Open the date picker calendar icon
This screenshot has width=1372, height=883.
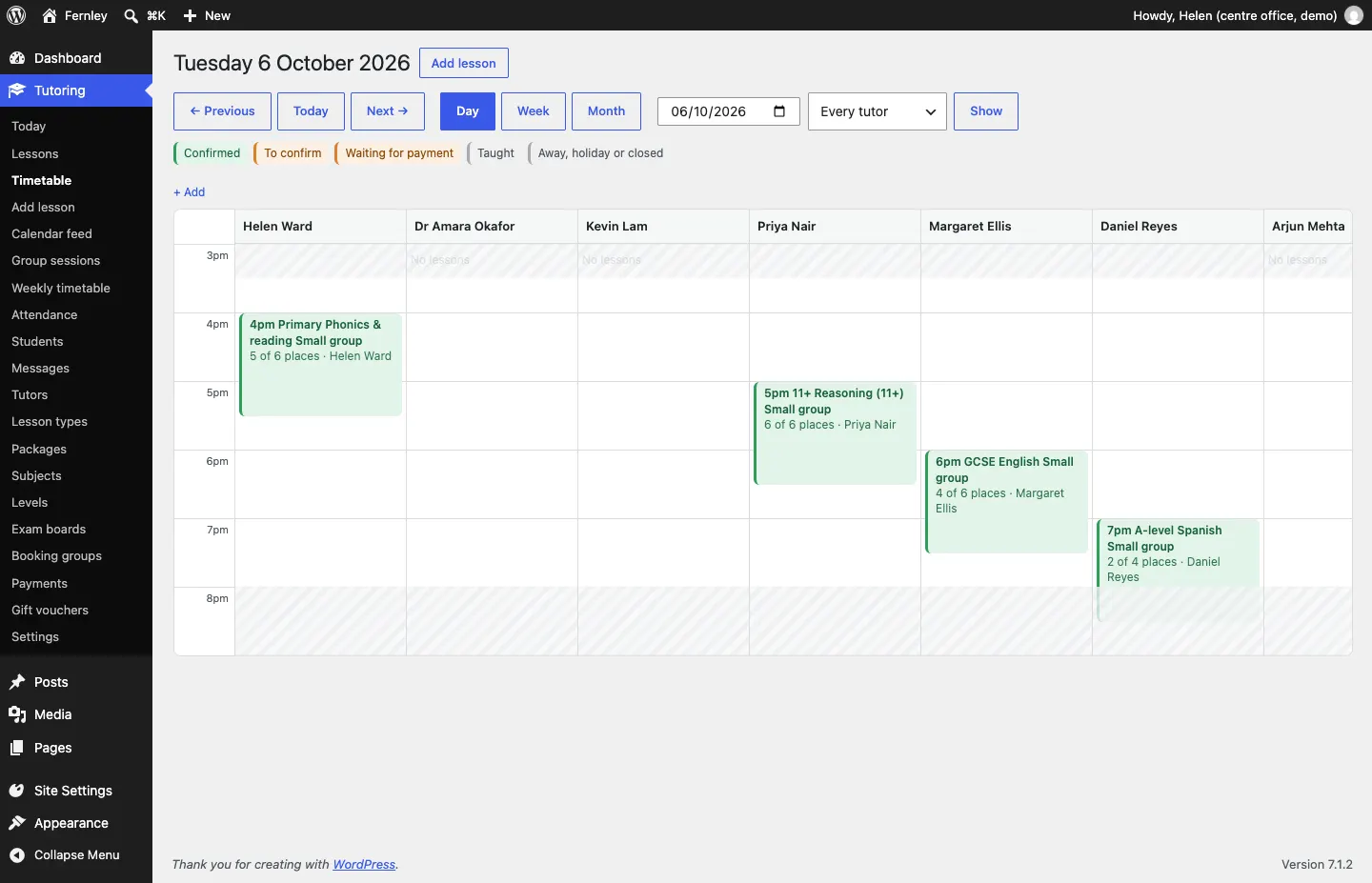click(779, 110)
